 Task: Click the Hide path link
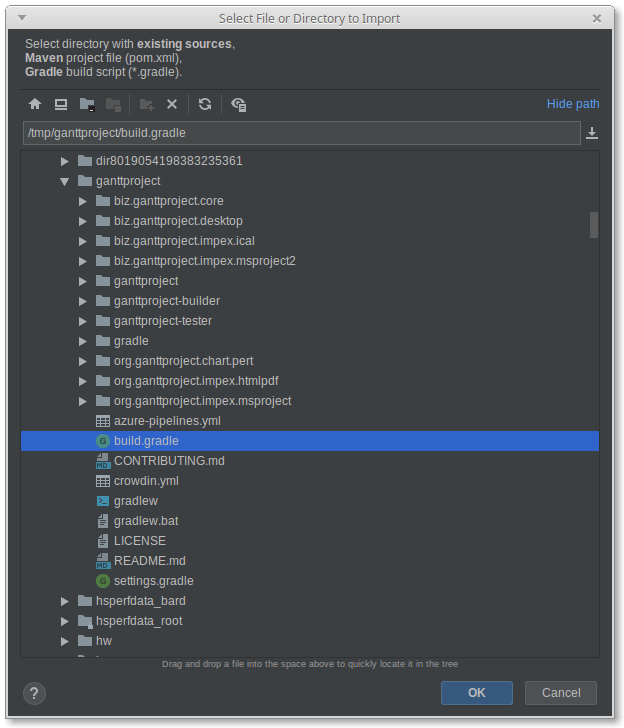[x=573, y=104]
